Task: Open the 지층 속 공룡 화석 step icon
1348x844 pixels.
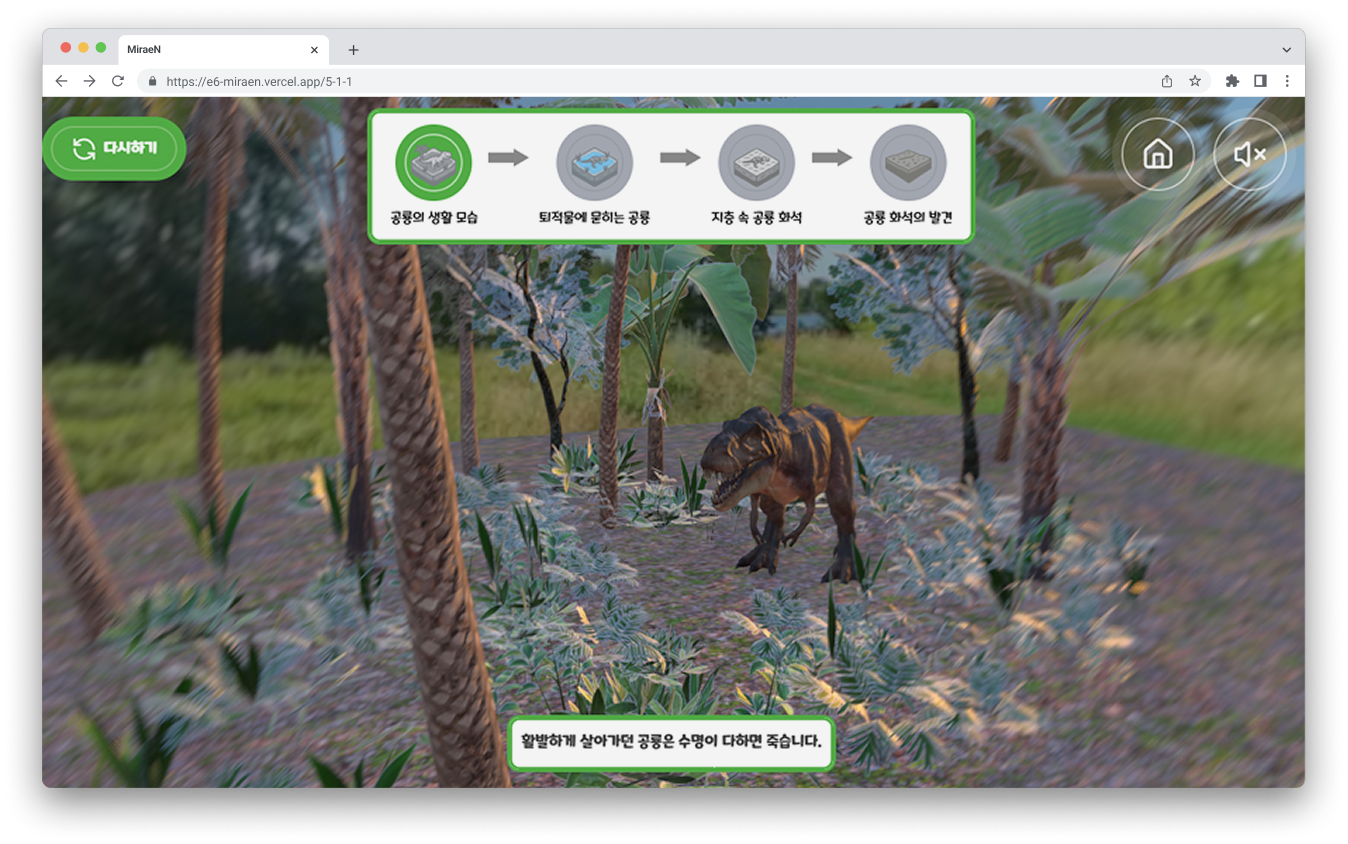Action: (x=756, y=163)
